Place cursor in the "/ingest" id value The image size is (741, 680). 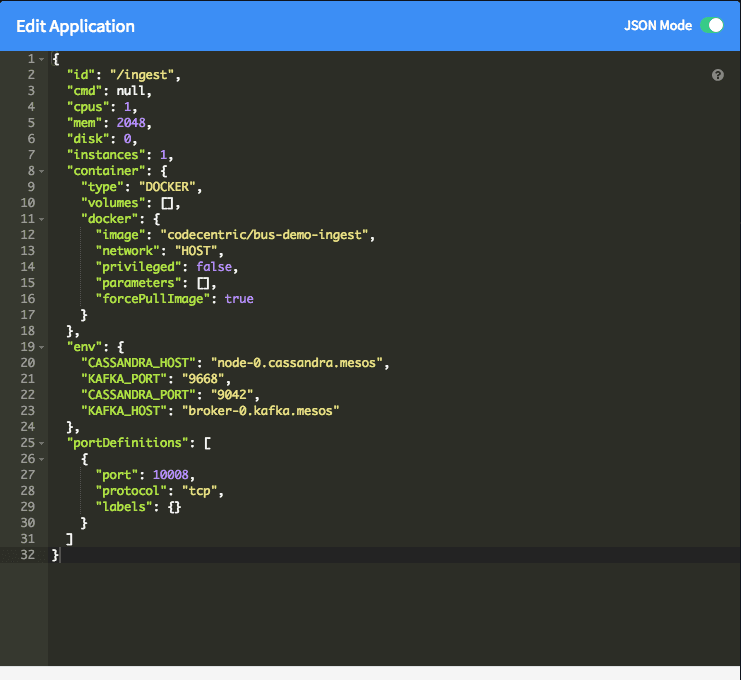pos(148,75)
